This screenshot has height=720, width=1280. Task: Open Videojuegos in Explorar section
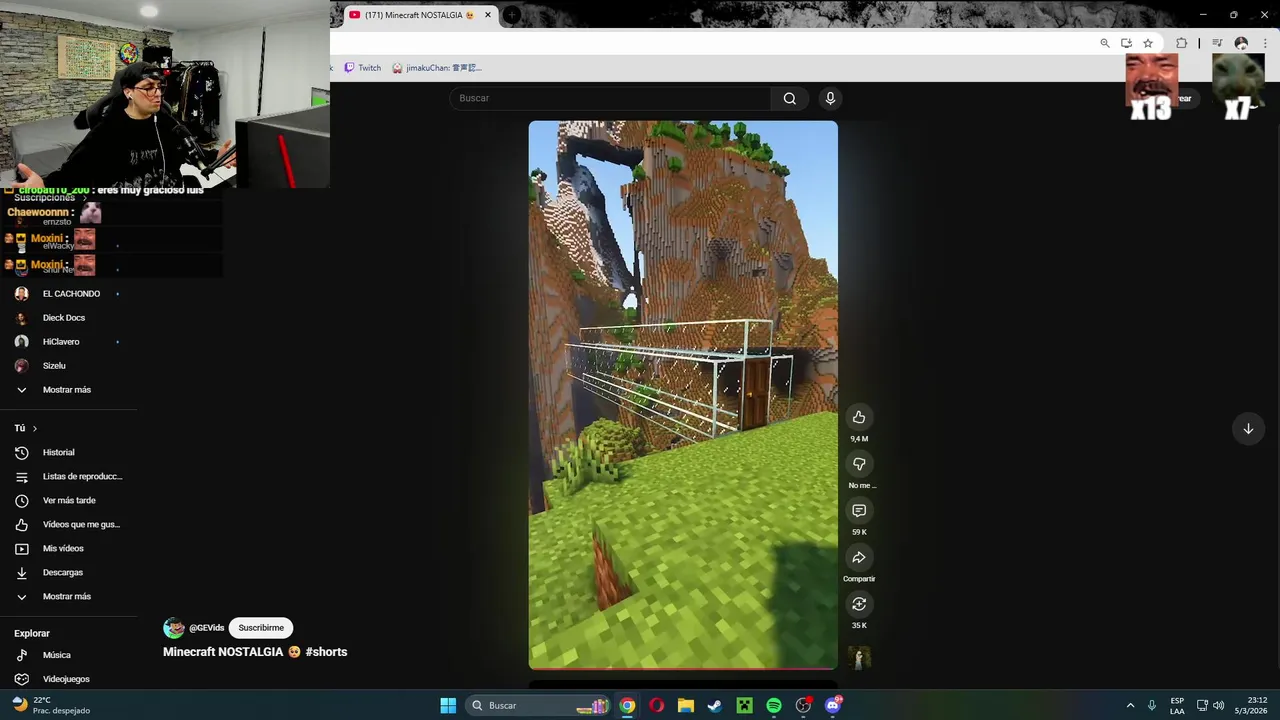[x=68, y=679]
